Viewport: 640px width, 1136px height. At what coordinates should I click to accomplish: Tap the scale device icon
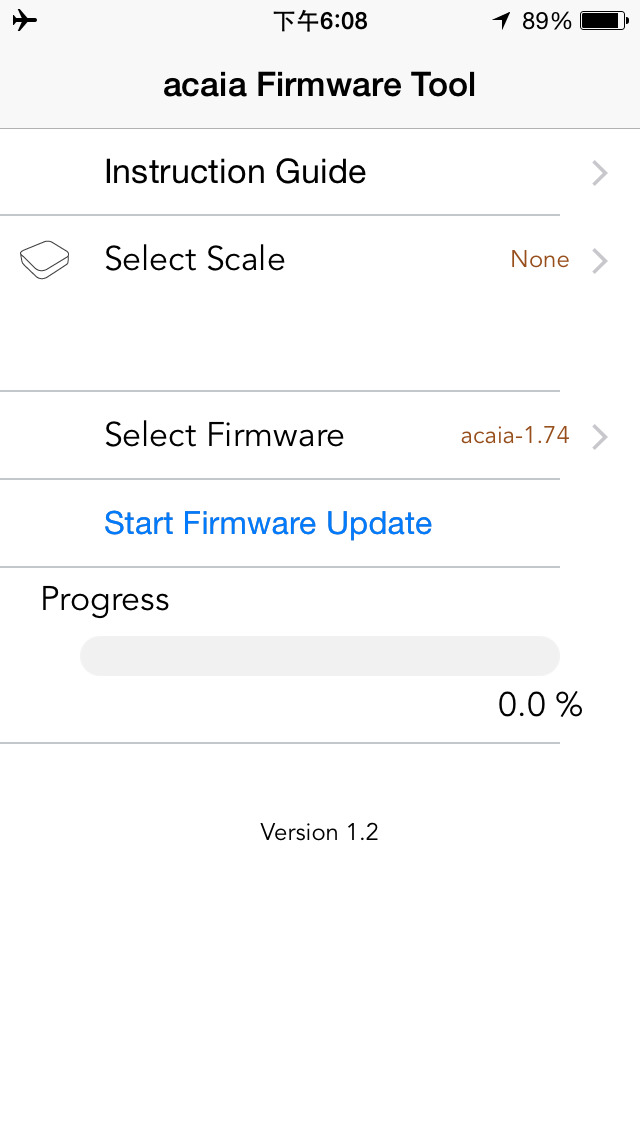click(x=44, y=260)
